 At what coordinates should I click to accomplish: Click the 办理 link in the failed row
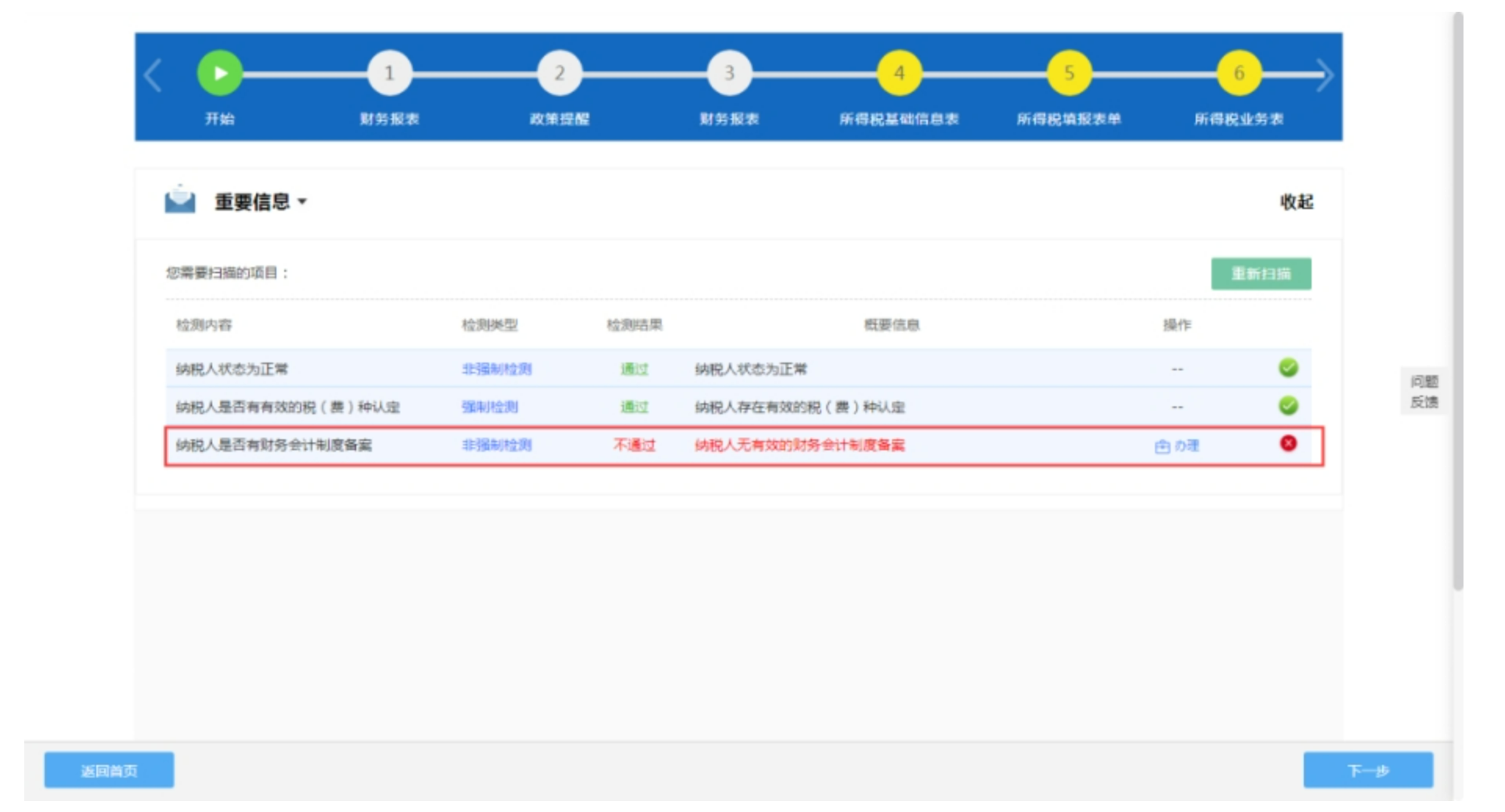[1187, 446]
